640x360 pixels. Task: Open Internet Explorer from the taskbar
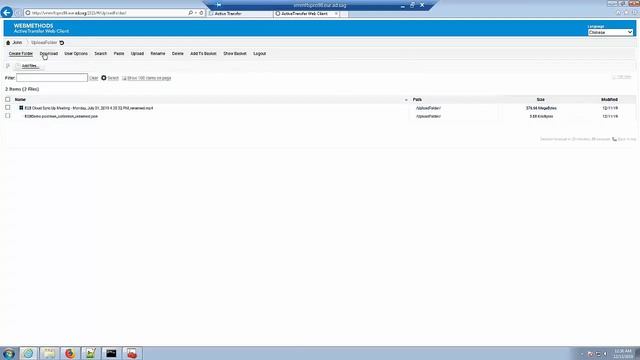[28, 353]
